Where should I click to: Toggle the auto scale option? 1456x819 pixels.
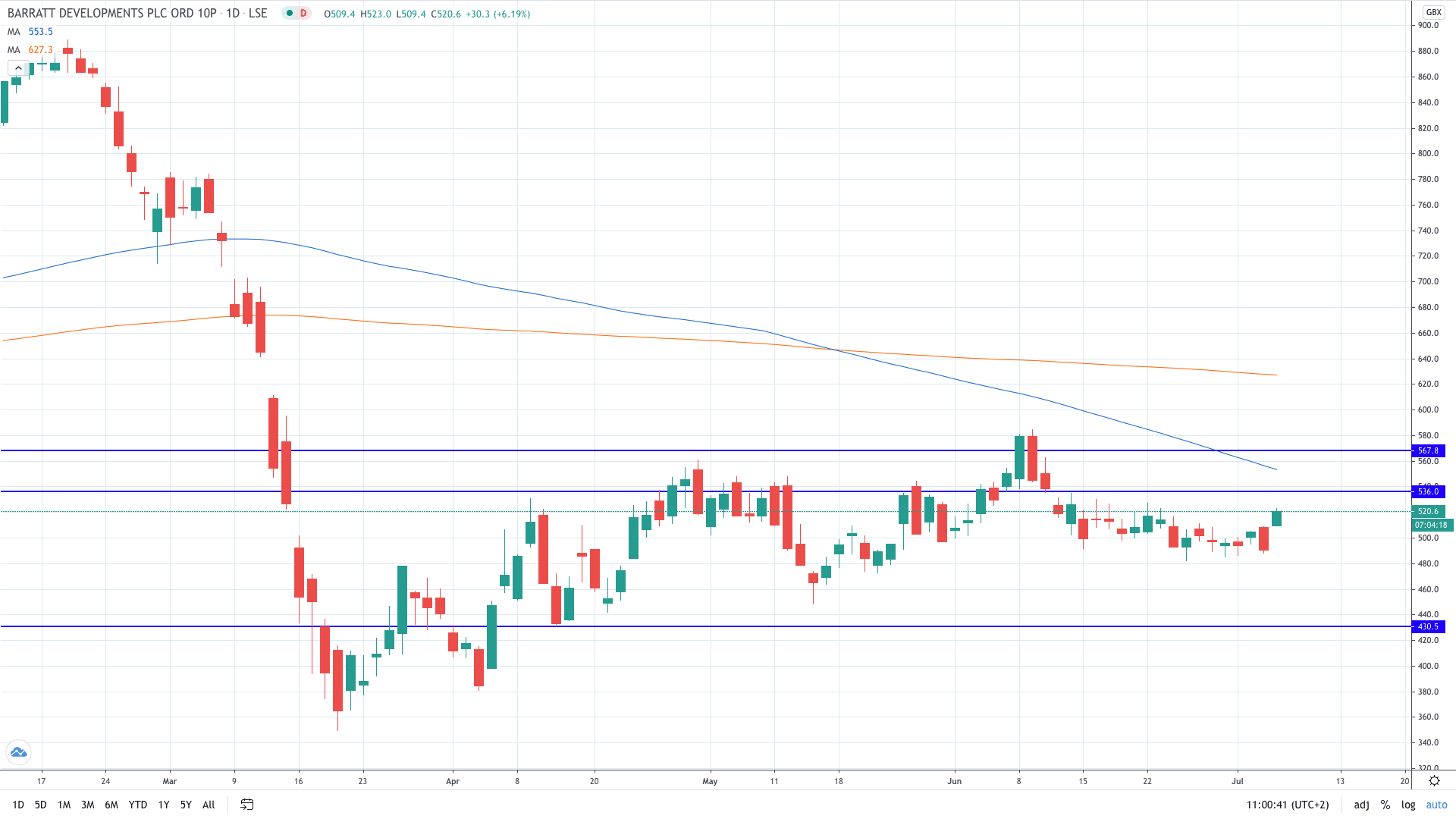[1436, 805]
